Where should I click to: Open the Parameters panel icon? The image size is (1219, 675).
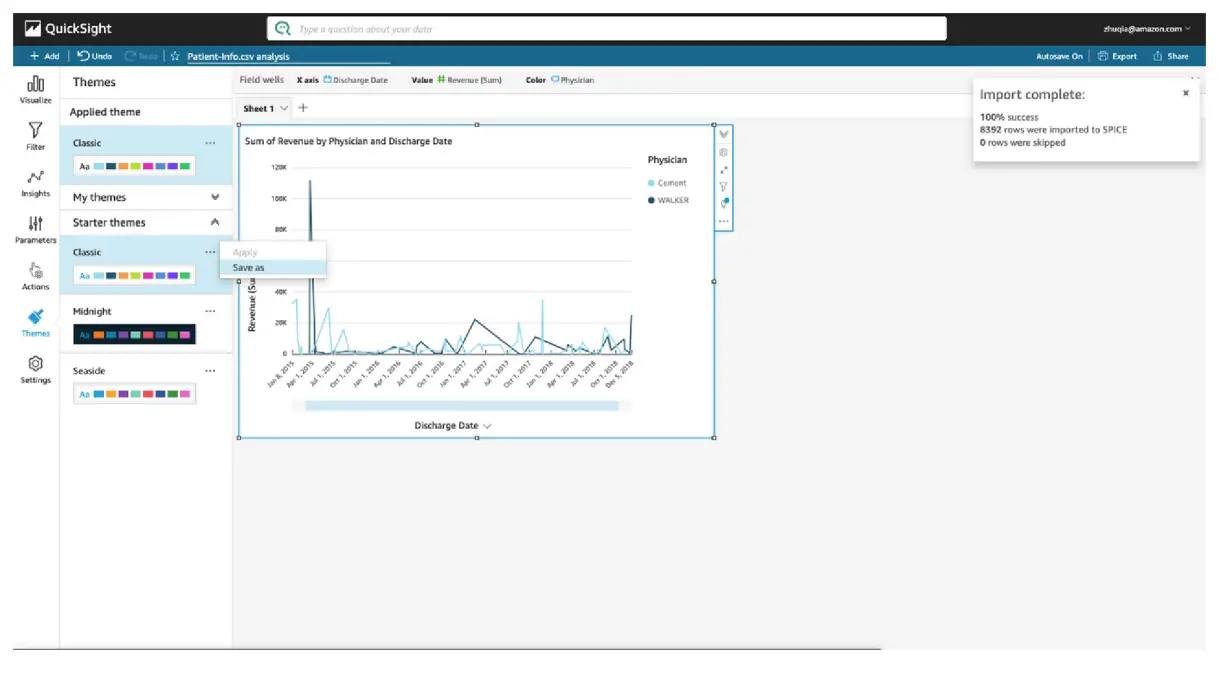[35, 223]
